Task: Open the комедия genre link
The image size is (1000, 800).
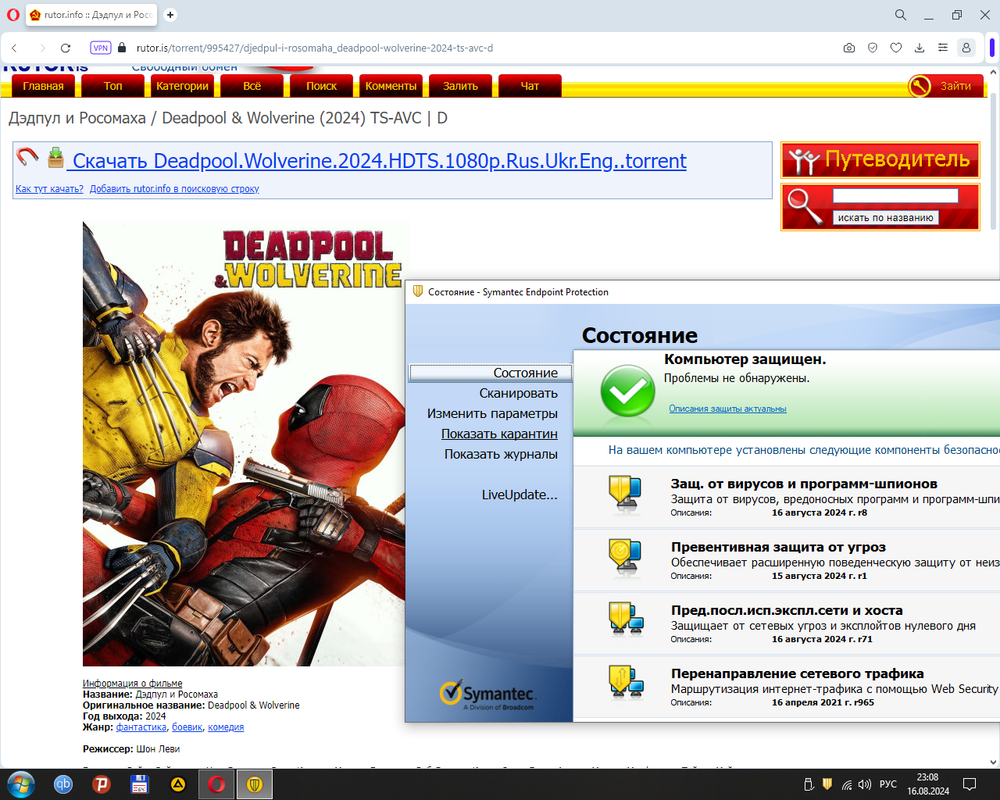Action: click(226, 727)
